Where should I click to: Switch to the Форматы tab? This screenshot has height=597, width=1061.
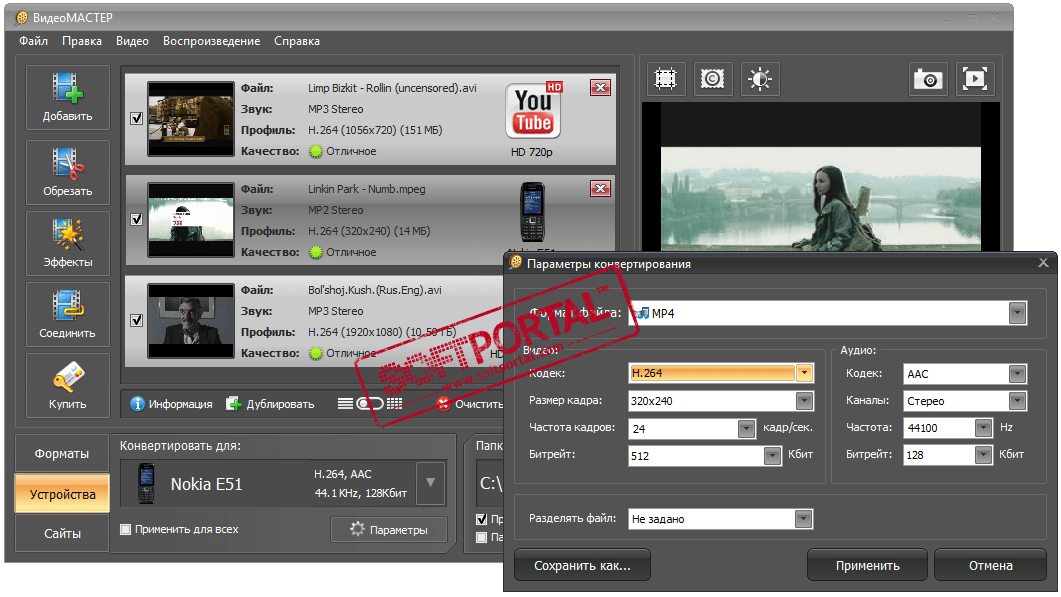[62, 454]
